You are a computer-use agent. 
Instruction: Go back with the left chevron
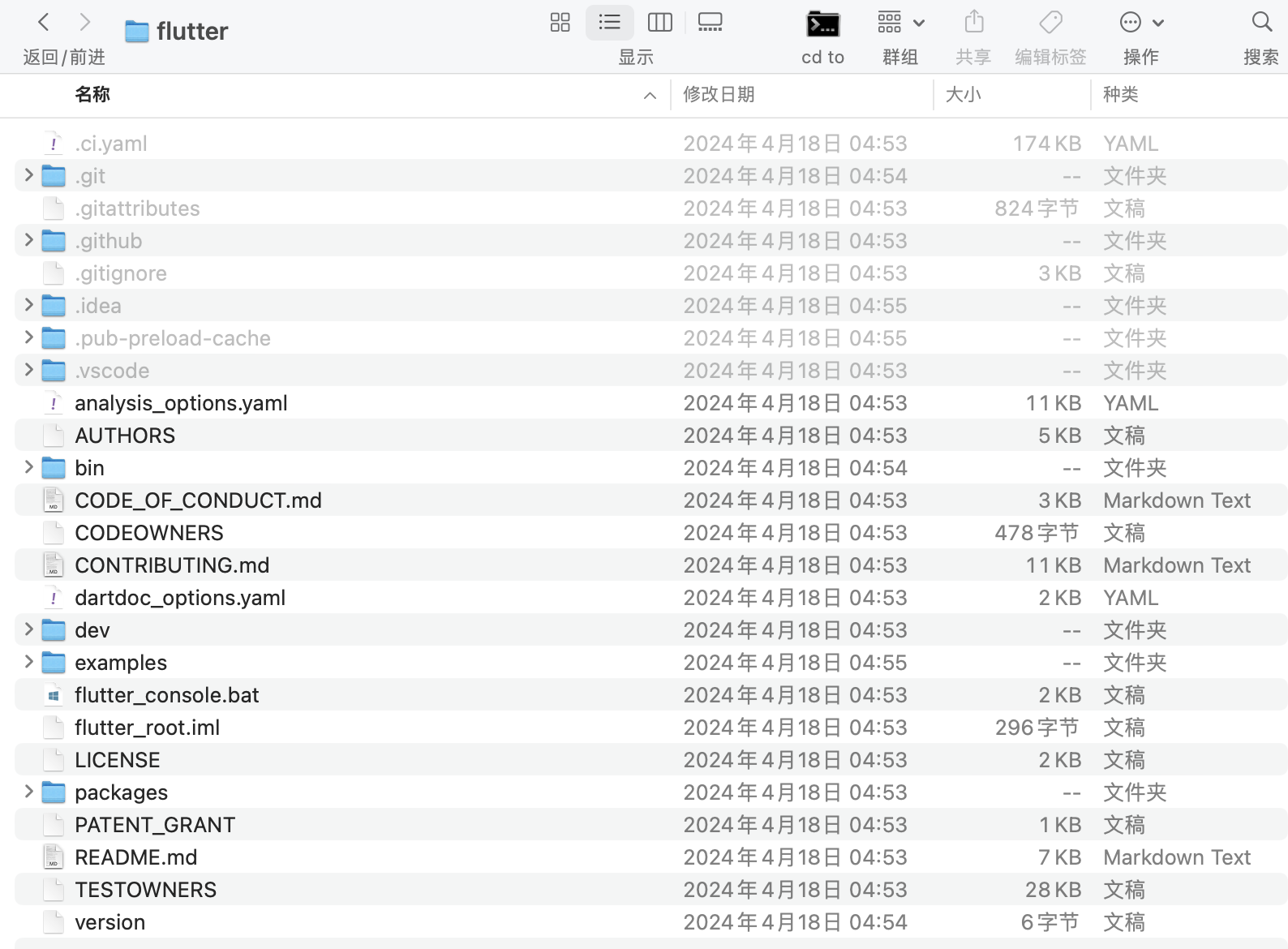[x=44, y=22]
